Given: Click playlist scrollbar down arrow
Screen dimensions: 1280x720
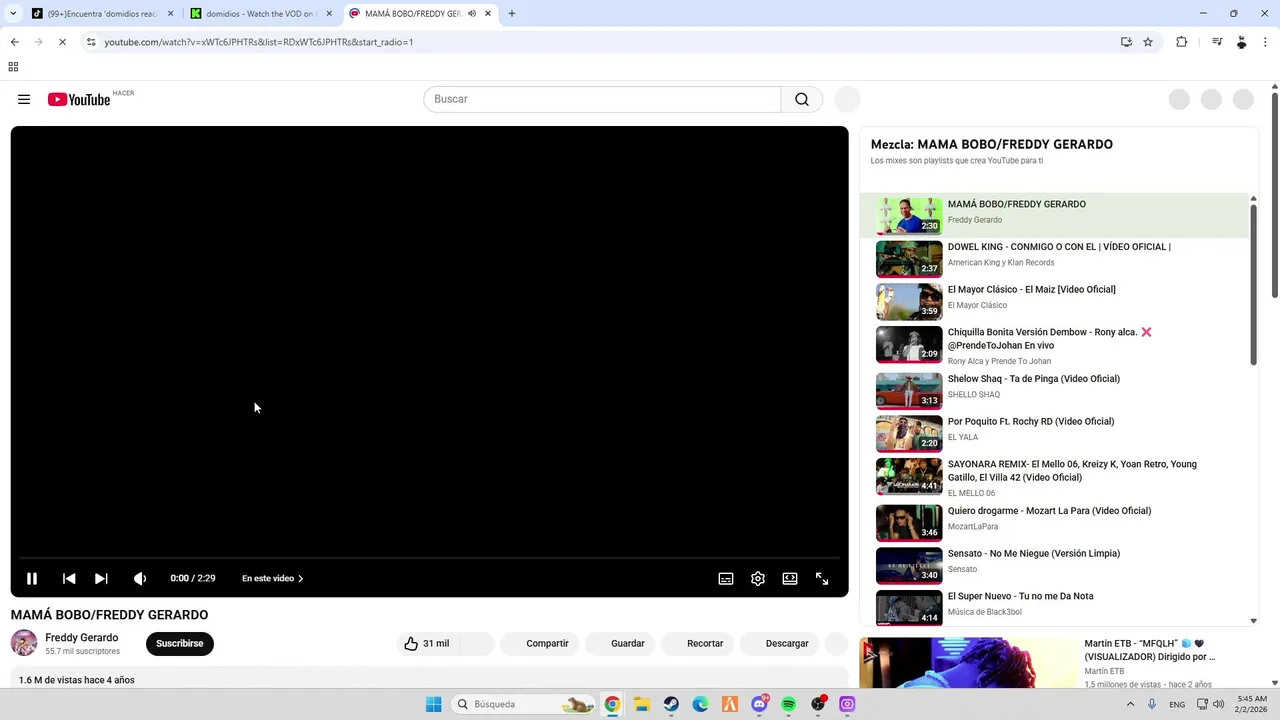Looking at the screenshot, I should [1254, 621].
